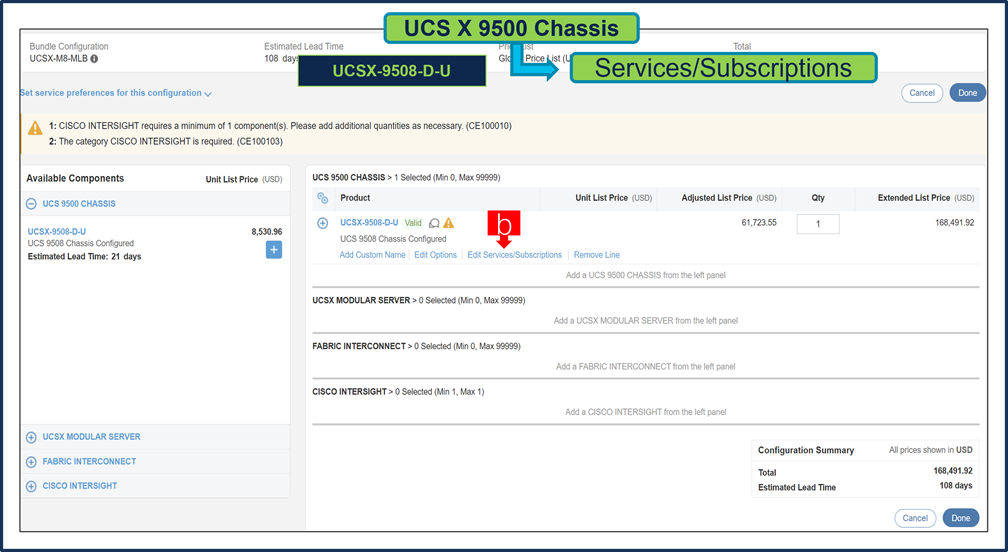Click the bottom Cancel button
Viewport: 1008px width, 552px height.
point(915,518)
